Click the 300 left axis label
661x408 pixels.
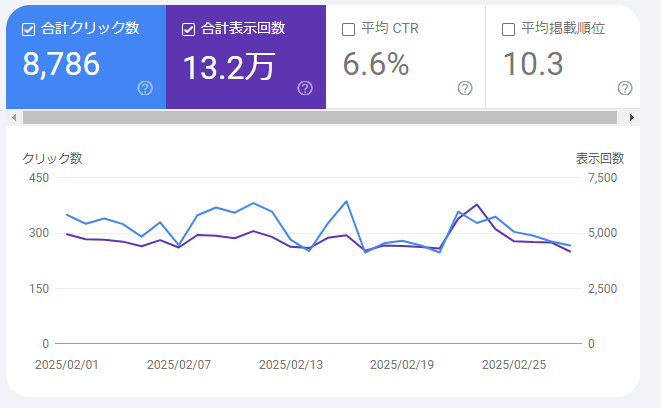point(39,233)
